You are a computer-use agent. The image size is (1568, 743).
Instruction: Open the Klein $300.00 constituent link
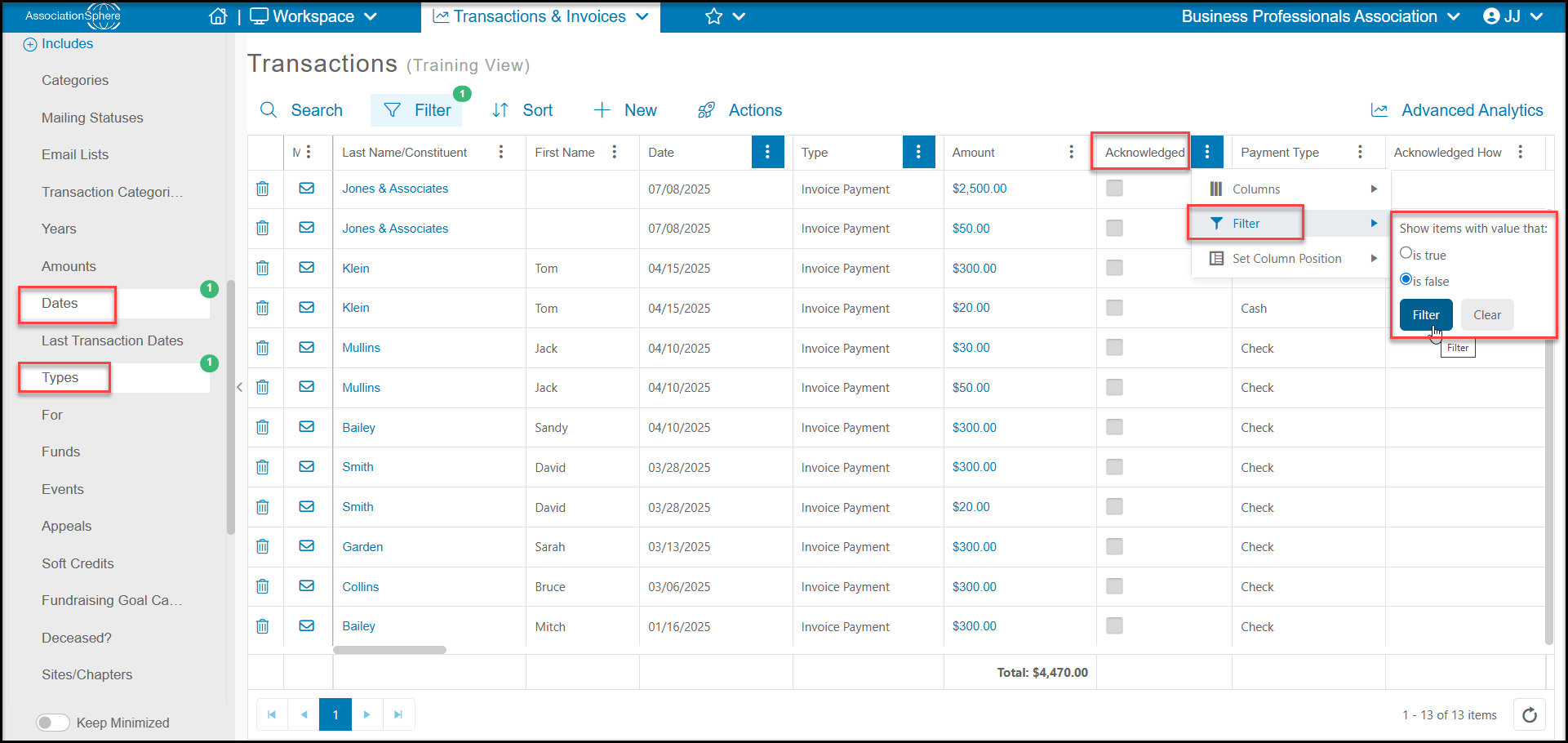(356, 269)
